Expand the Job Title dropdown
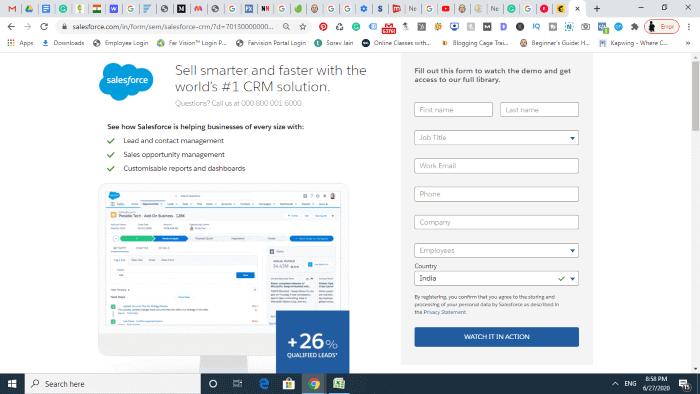700x394 pixels. click(496, 137)
